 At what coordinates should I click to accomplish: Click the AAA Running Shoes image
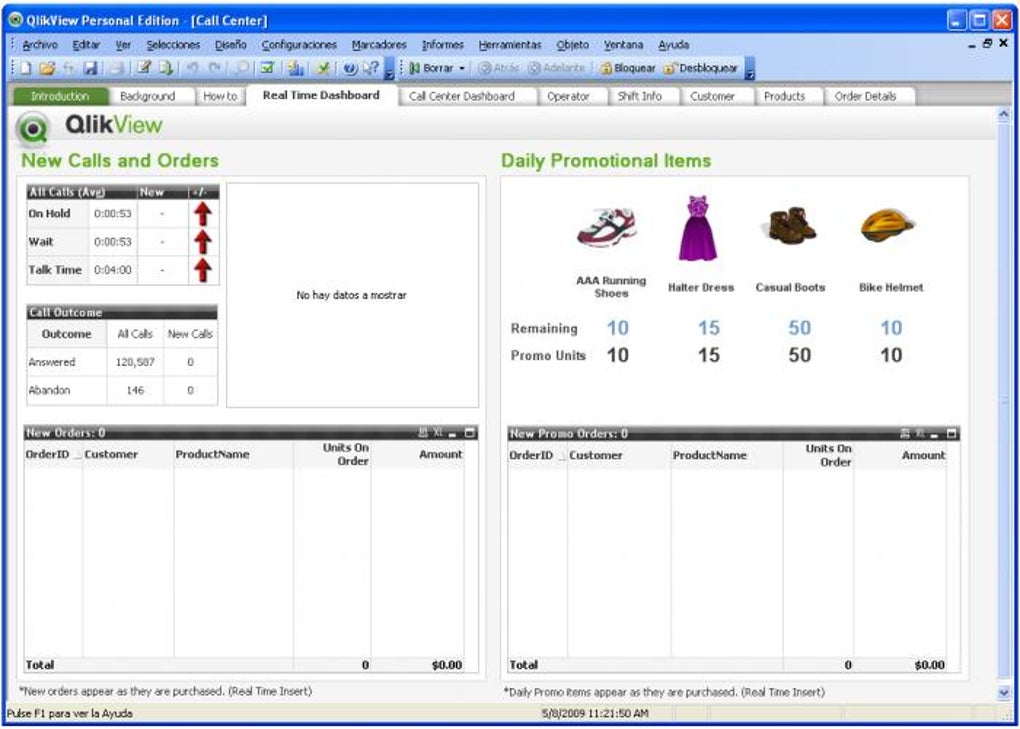pyautogui.click(x=607, y=227)
